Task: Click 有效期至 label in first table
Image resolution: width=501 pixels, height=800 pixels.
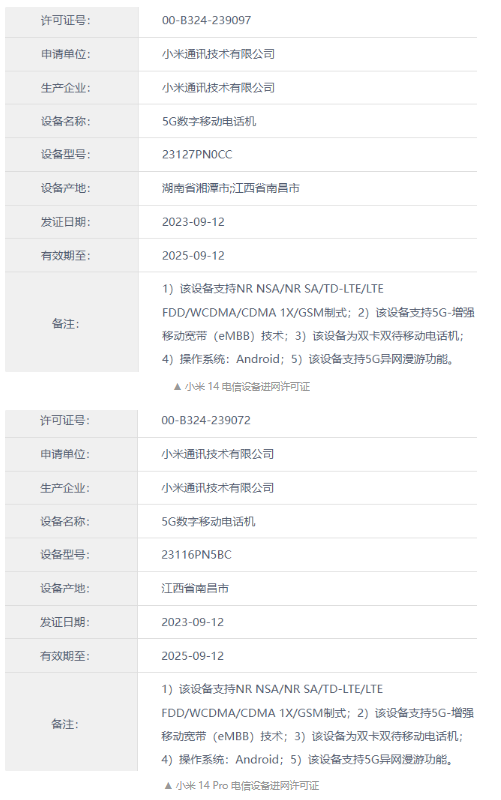Action: point(65,256)
